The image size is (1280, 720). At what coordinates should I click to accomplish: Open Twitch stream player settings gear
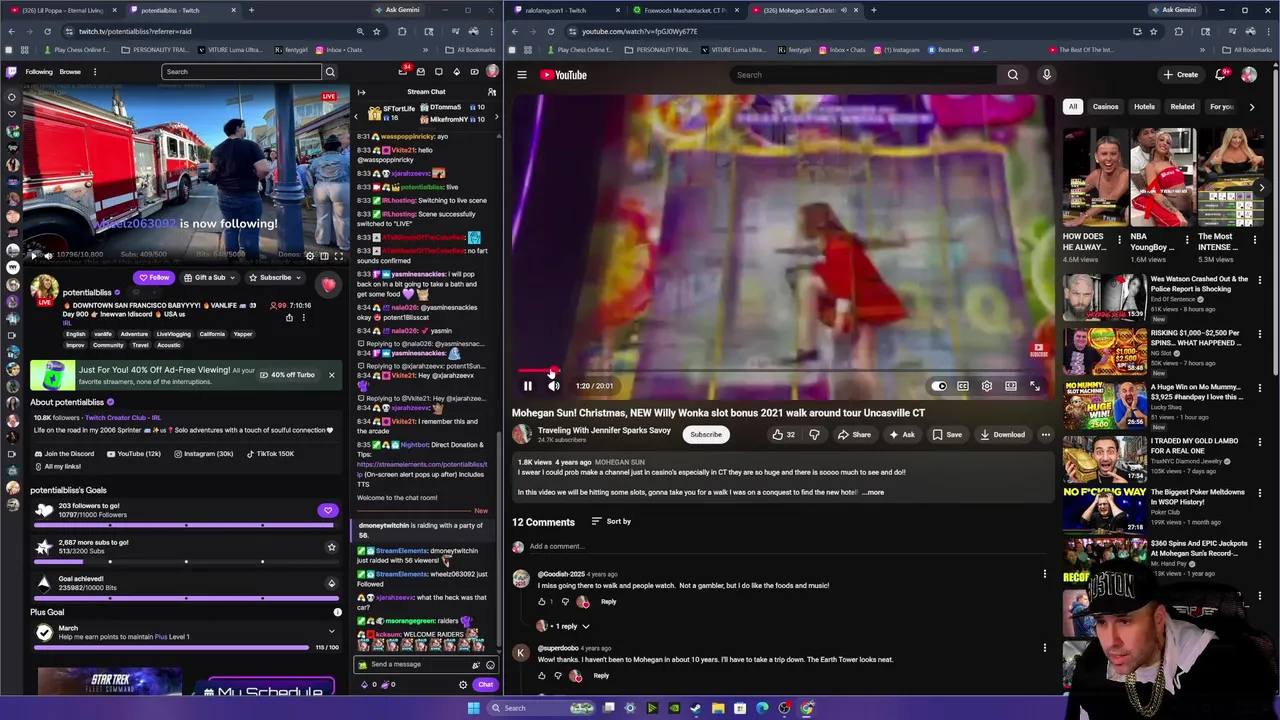tap(310, 255)
